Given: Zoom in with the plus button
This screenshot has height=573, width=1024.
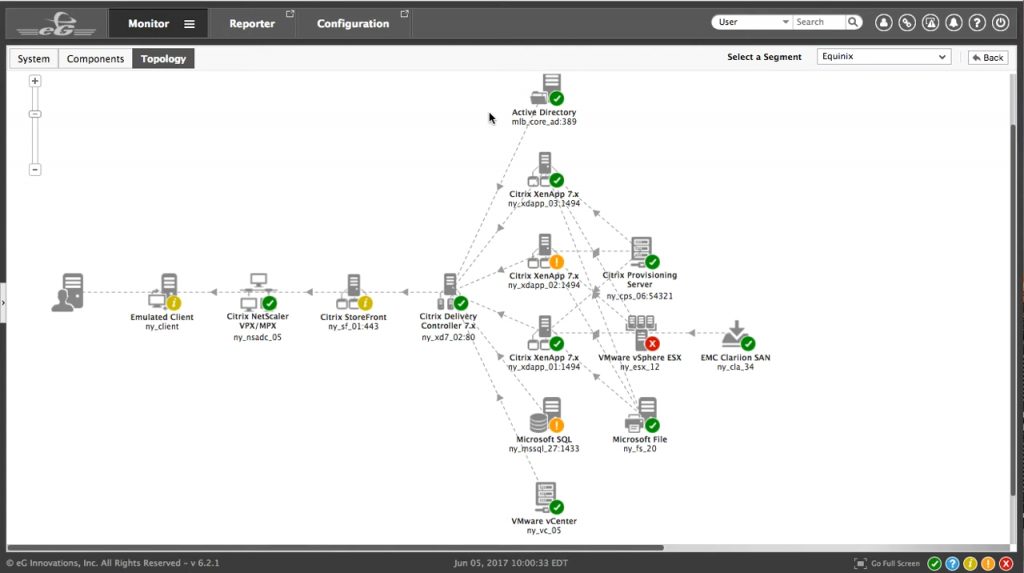Looking at the screenshot, I should pyautogui.click(x=35, y=81).
